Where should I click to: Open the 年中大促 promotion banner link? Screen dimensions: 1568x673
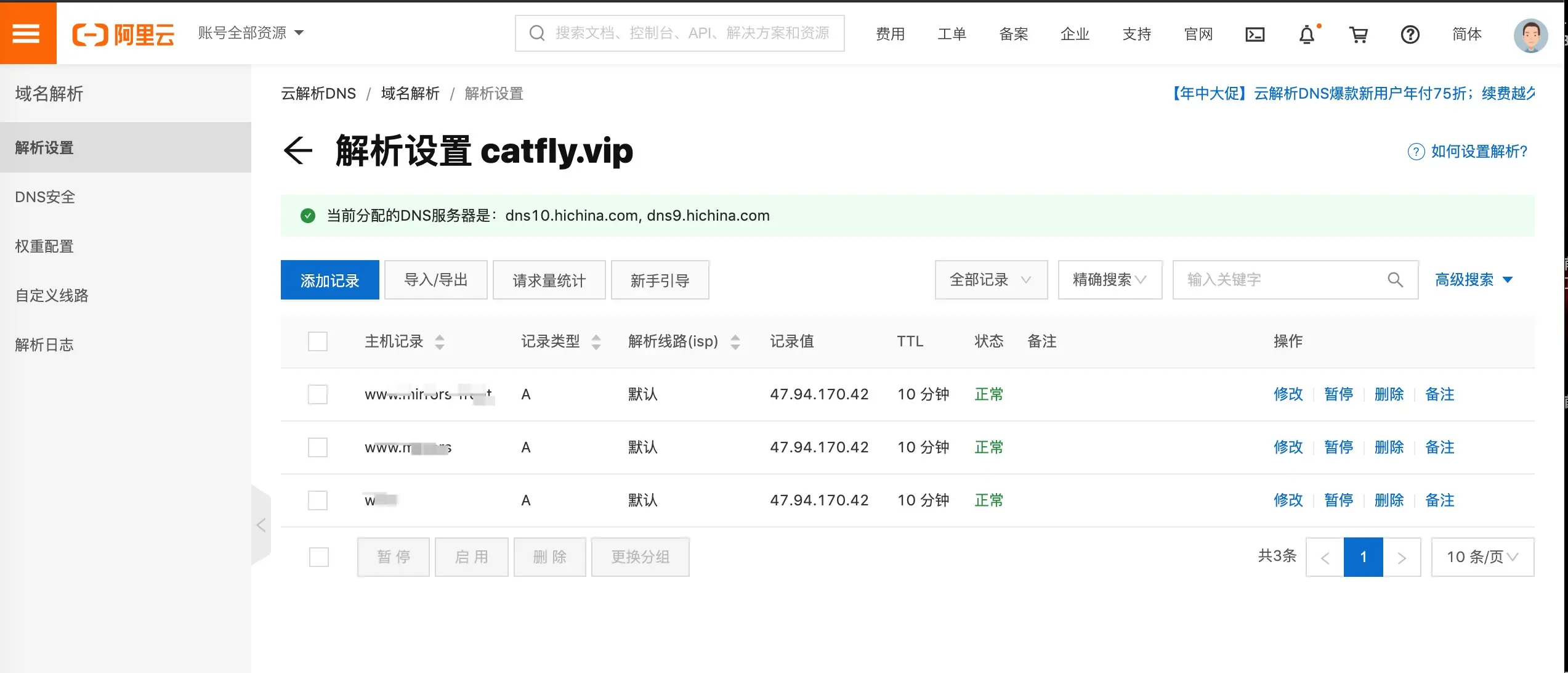(x=1352, y=94)
